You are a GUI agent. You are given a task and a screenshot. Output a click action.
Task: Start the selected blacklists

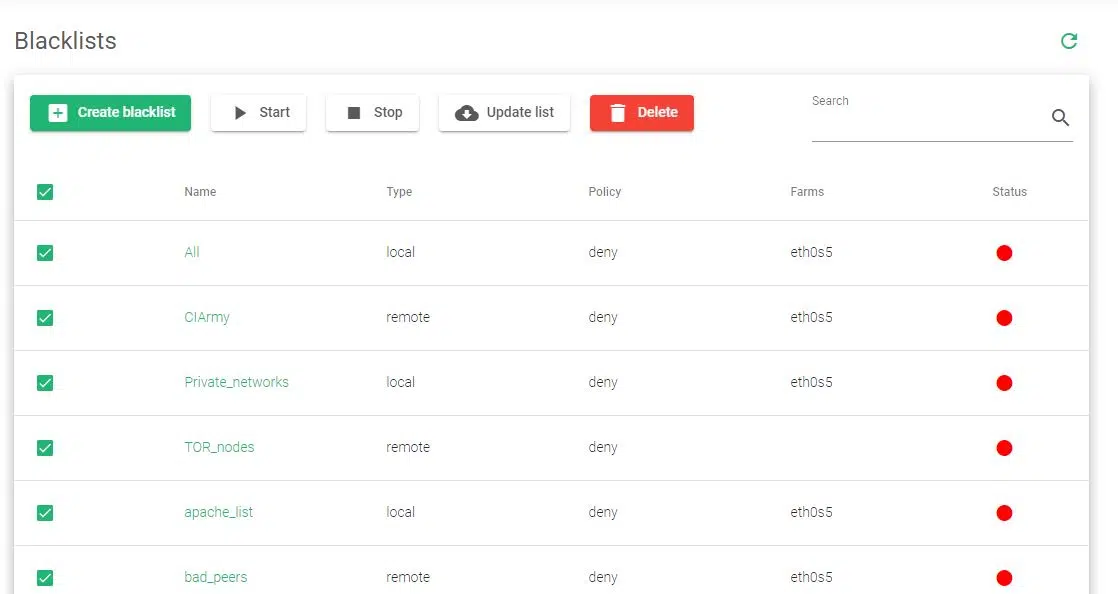pyautogui.click(x=258, y=113)
